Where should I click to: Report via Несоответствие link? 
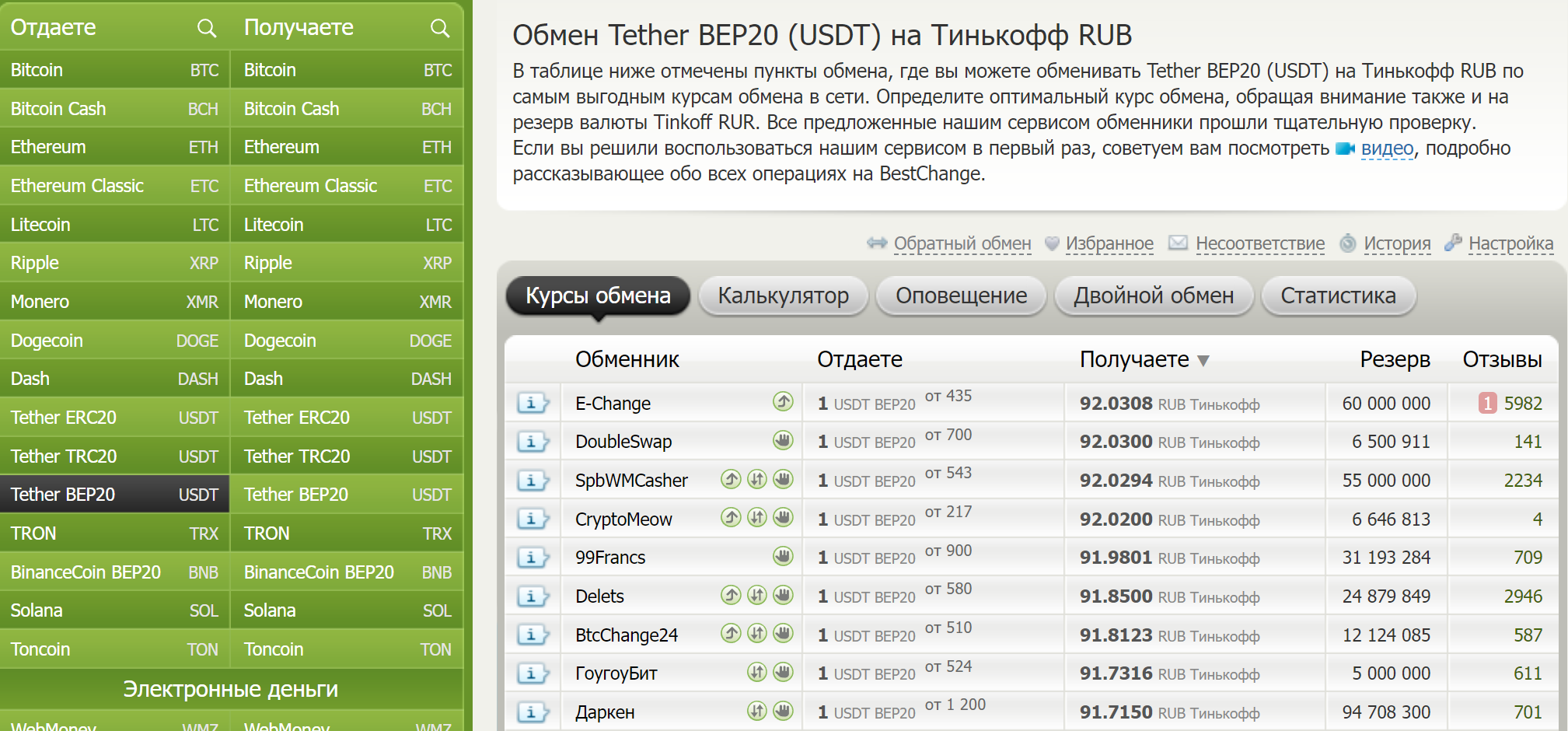coord(1260,243)
